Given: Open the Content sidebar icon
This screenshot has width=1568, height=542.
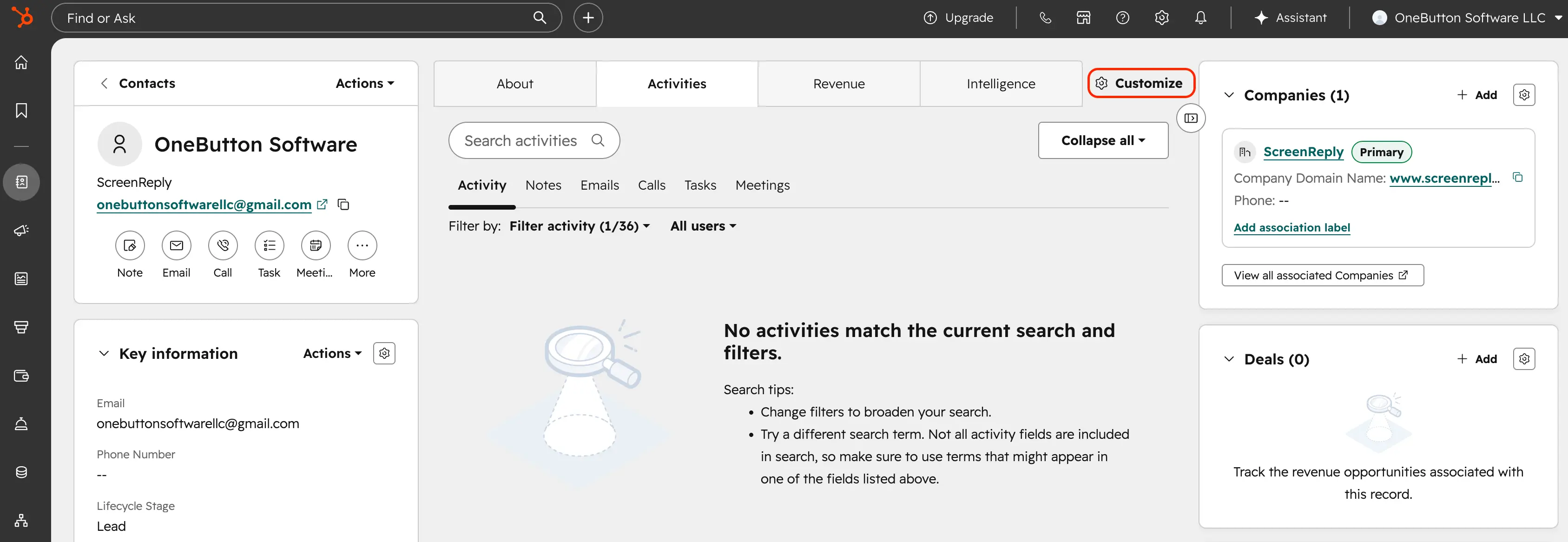Looking at the screenshot, I should pyautogui.click(x=21, y=278).
